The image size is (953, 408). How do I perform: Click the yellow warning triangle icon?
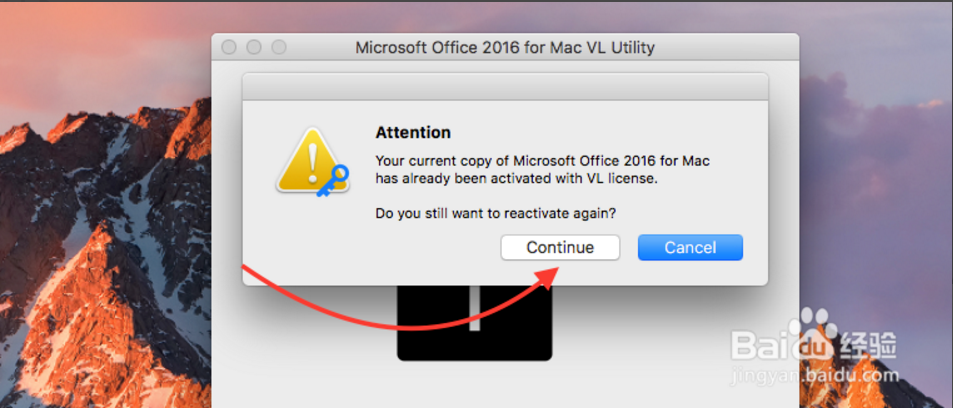click(x=310, y=159)
